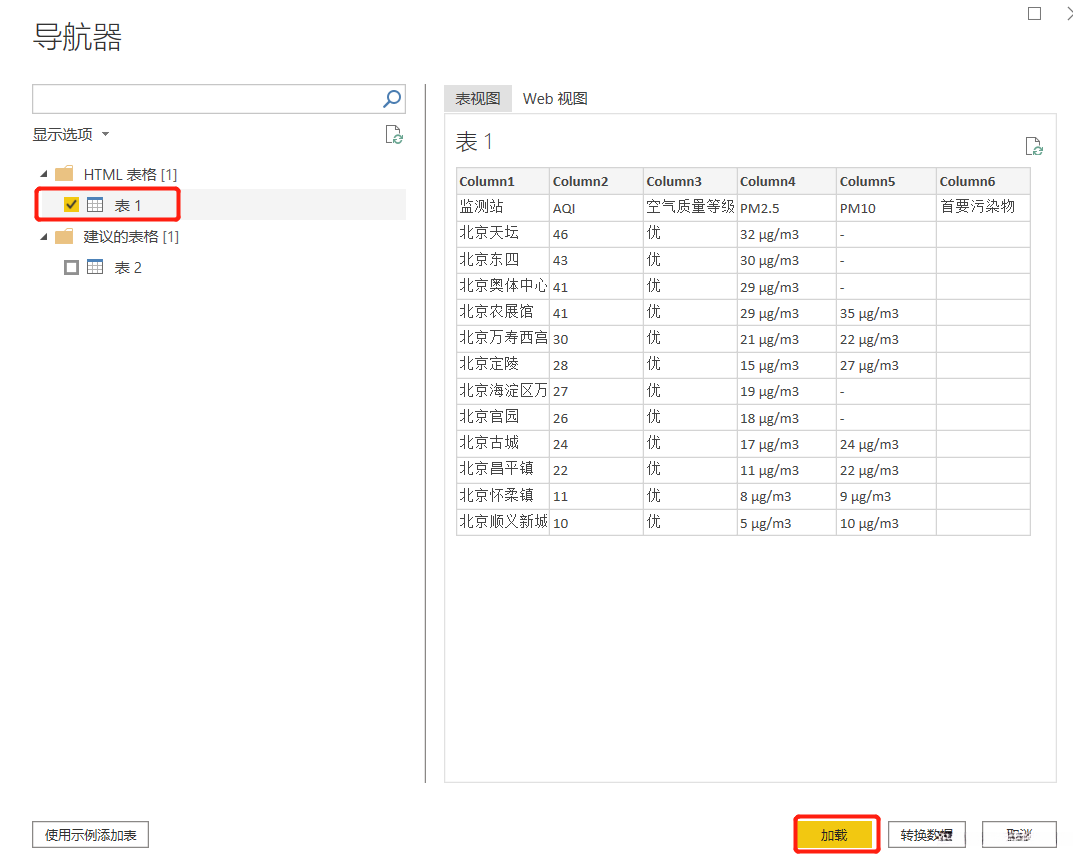The height and width of the screenshot is (855, 1073).
Task: Click the 北京顺义新城 cell
Action: pos(503,522)
